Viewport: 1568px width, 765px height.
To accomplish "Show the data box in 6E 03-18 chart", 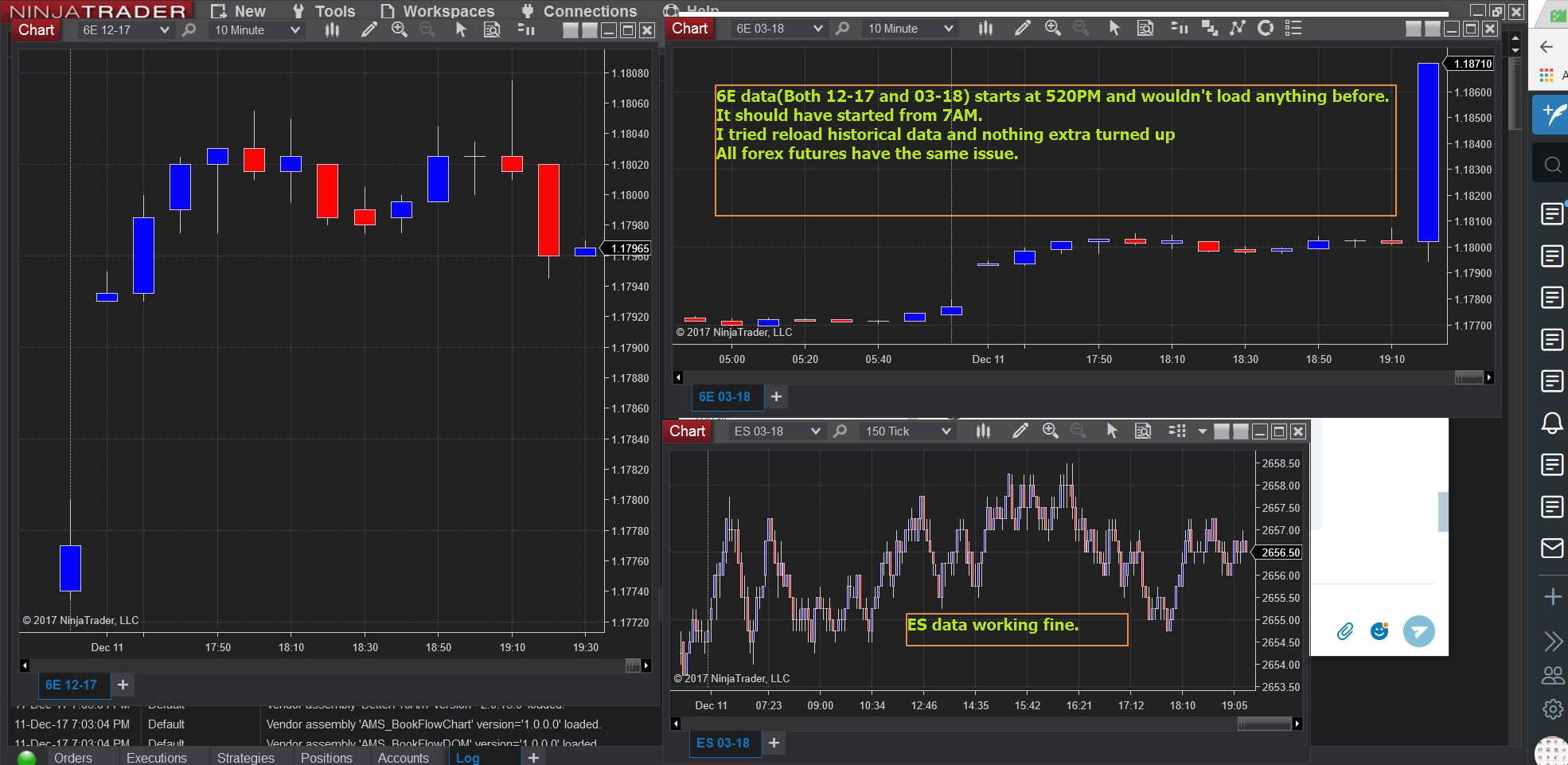I will coord(1145,29).
